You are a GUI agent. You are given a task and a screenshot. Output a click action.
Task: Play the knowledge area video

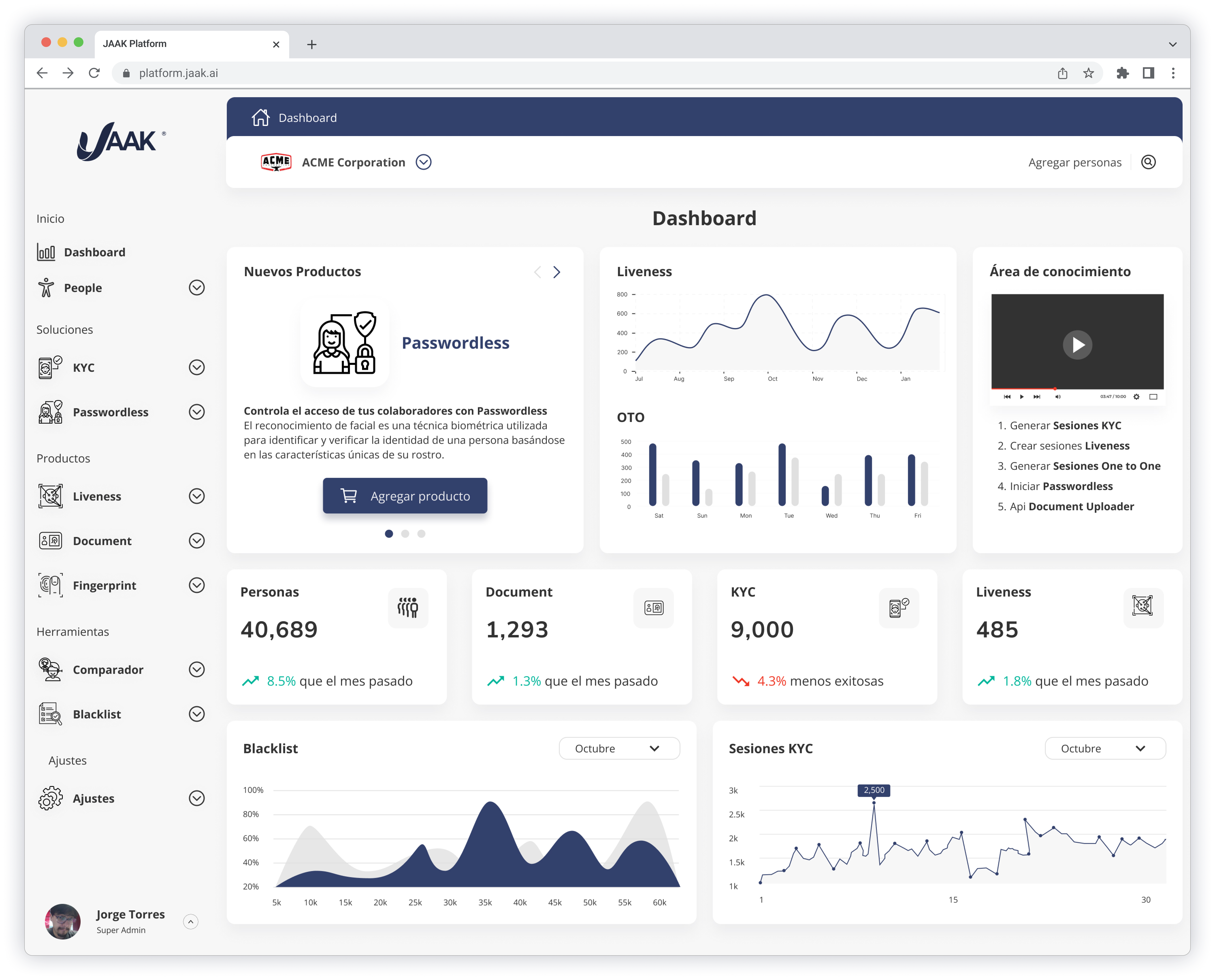(x=1077, y=344)
